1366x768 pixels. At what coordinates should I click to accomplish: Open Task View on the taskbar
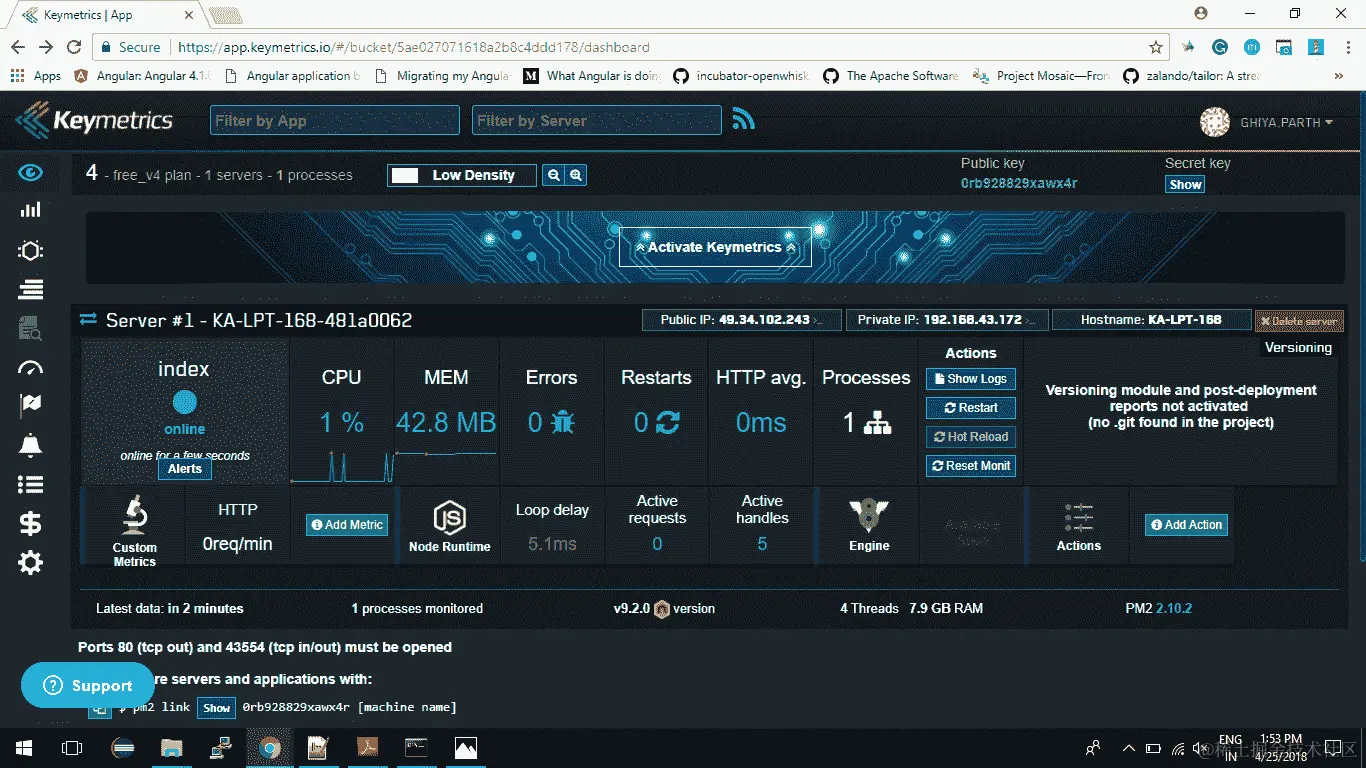click(x=72, y=747)
